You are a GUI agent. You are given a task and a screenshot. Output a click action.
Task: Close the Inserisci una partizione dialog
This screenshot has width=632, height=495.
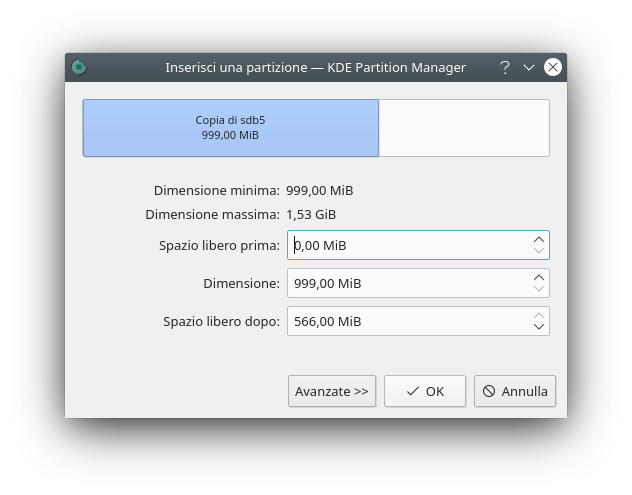point(553,68)
